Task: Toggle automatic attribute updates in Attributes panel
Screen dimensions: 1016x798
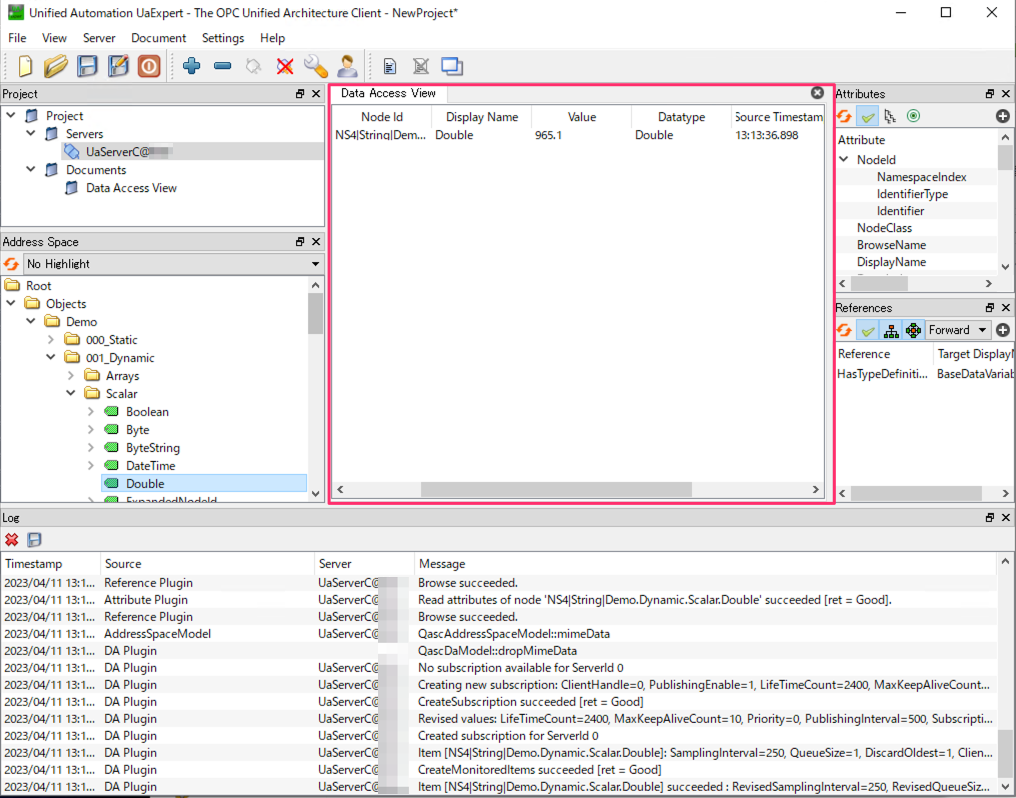Action: point(867,116)
